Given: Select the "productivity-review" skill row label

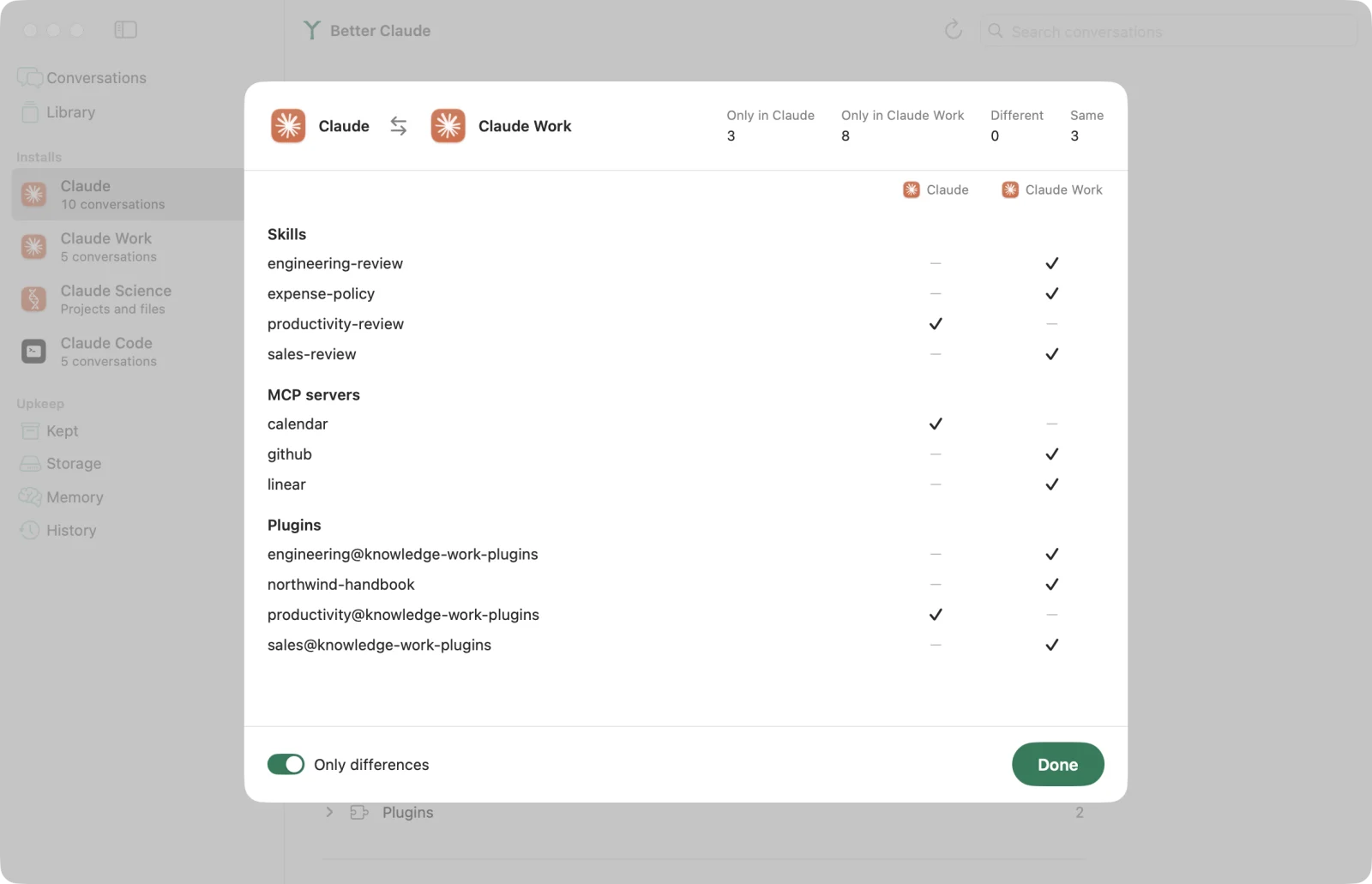Looking at the screenshot, I should click(335, 324).
